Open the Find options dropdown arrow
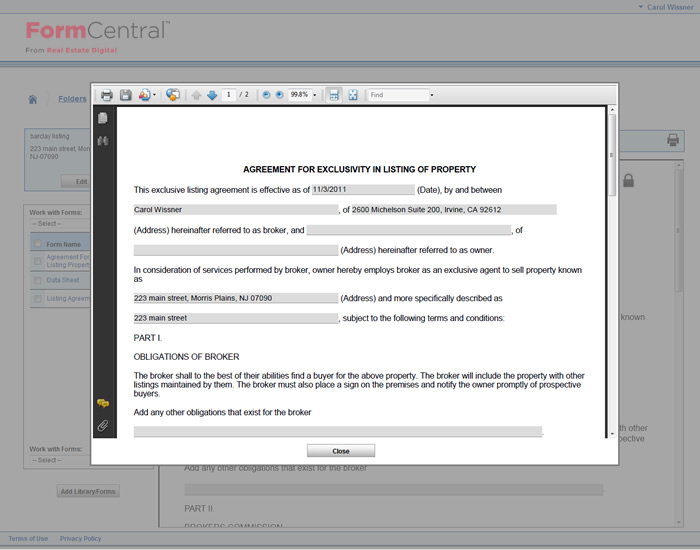The width and height of the screenshot is (700, 550). (432, 95)
